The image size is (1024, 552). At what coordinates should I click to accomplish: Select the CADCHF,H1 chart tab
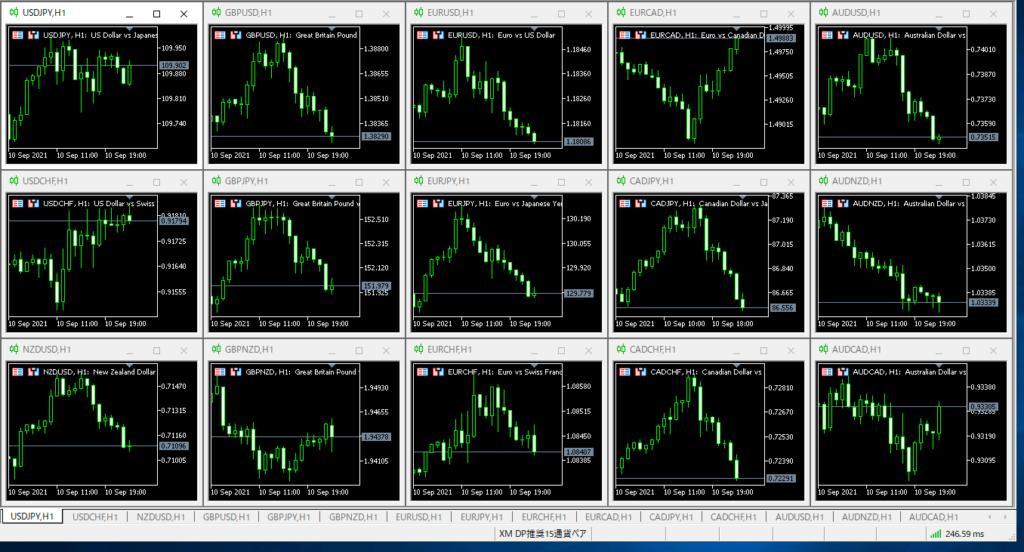click(735, 517)
